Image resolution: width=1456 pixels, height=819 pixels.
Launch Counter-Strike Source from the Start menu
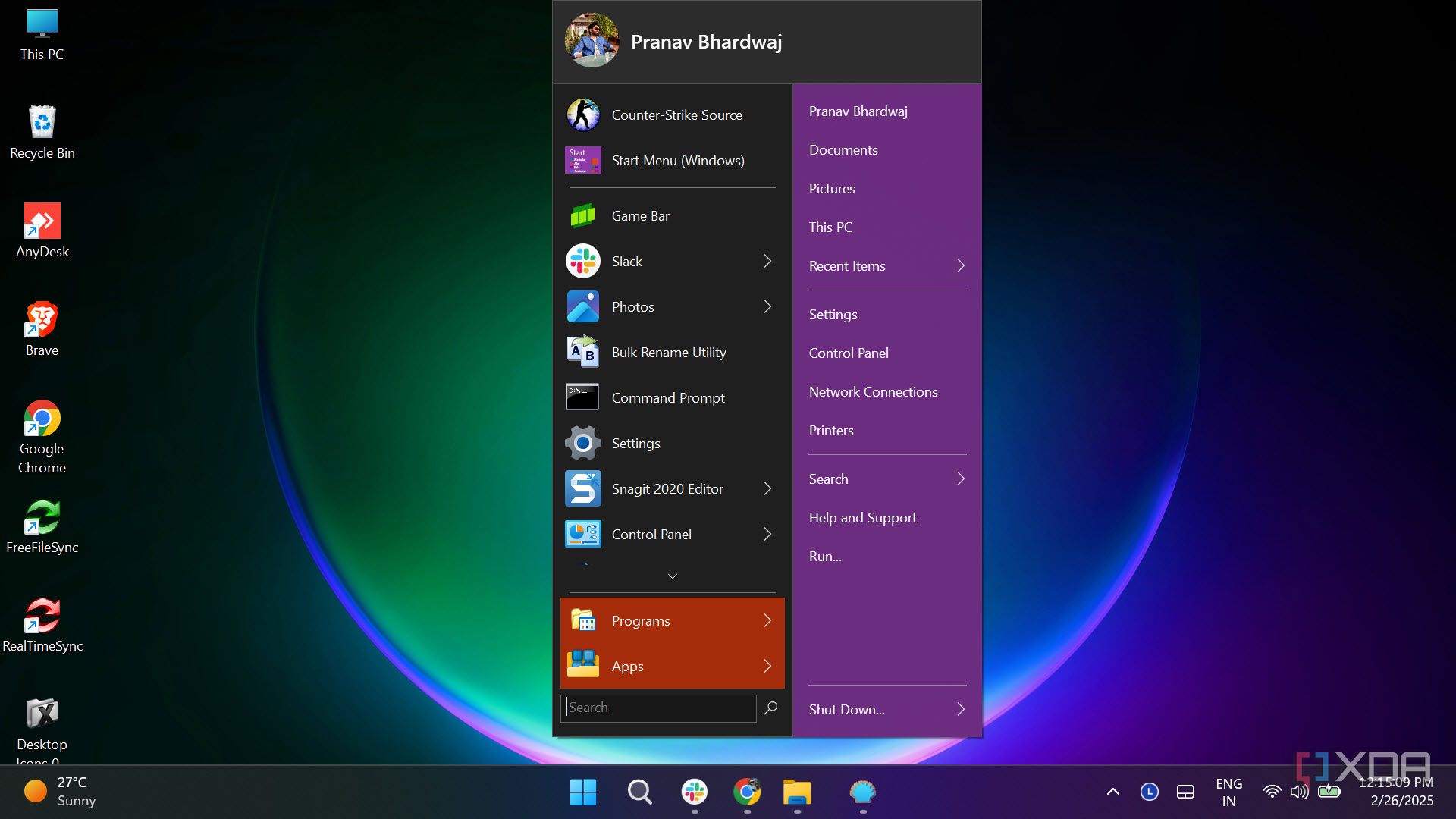coord(676,115)
